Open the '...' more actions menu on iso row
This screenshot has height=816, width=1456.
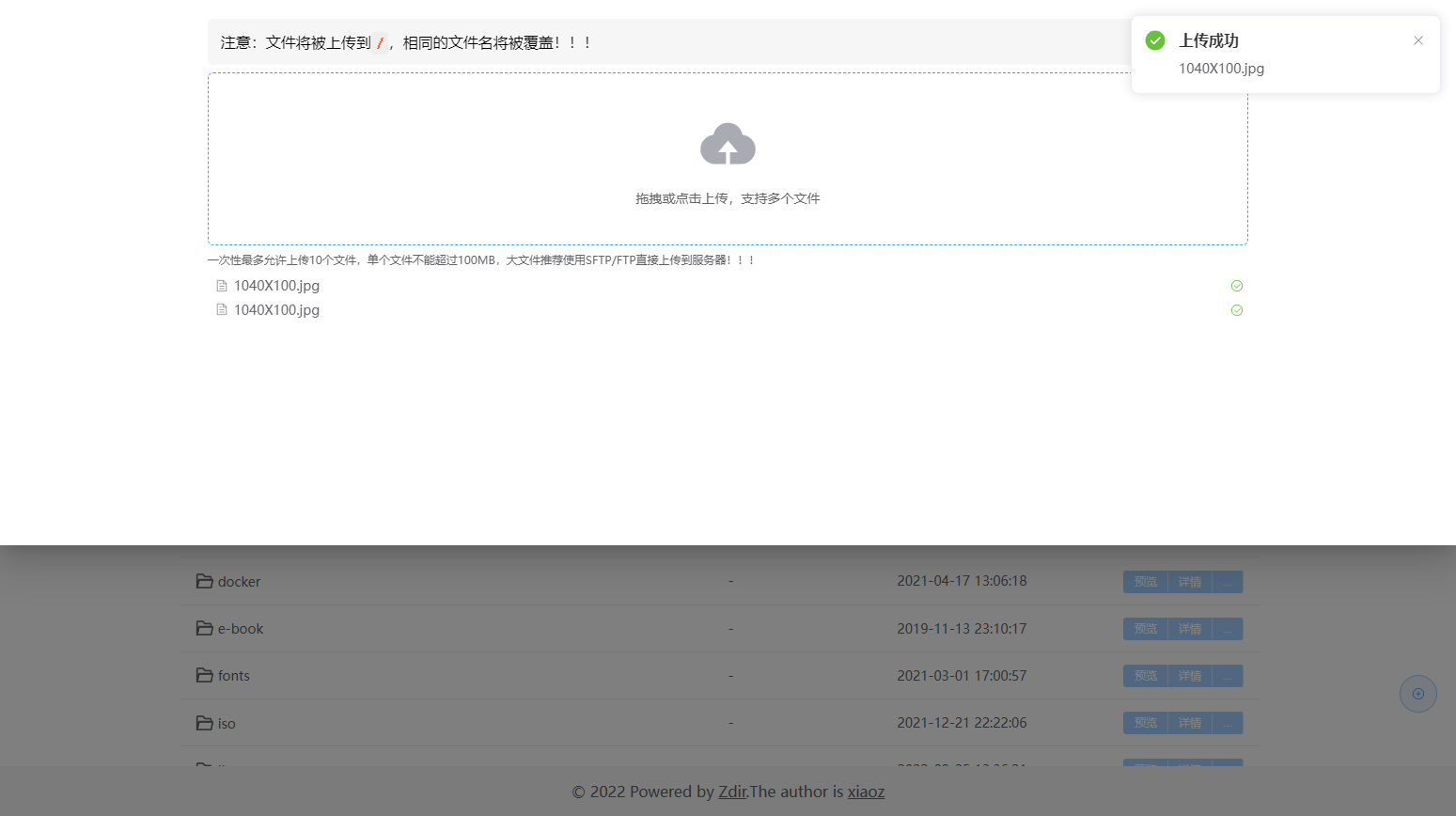coord(1228,723)
